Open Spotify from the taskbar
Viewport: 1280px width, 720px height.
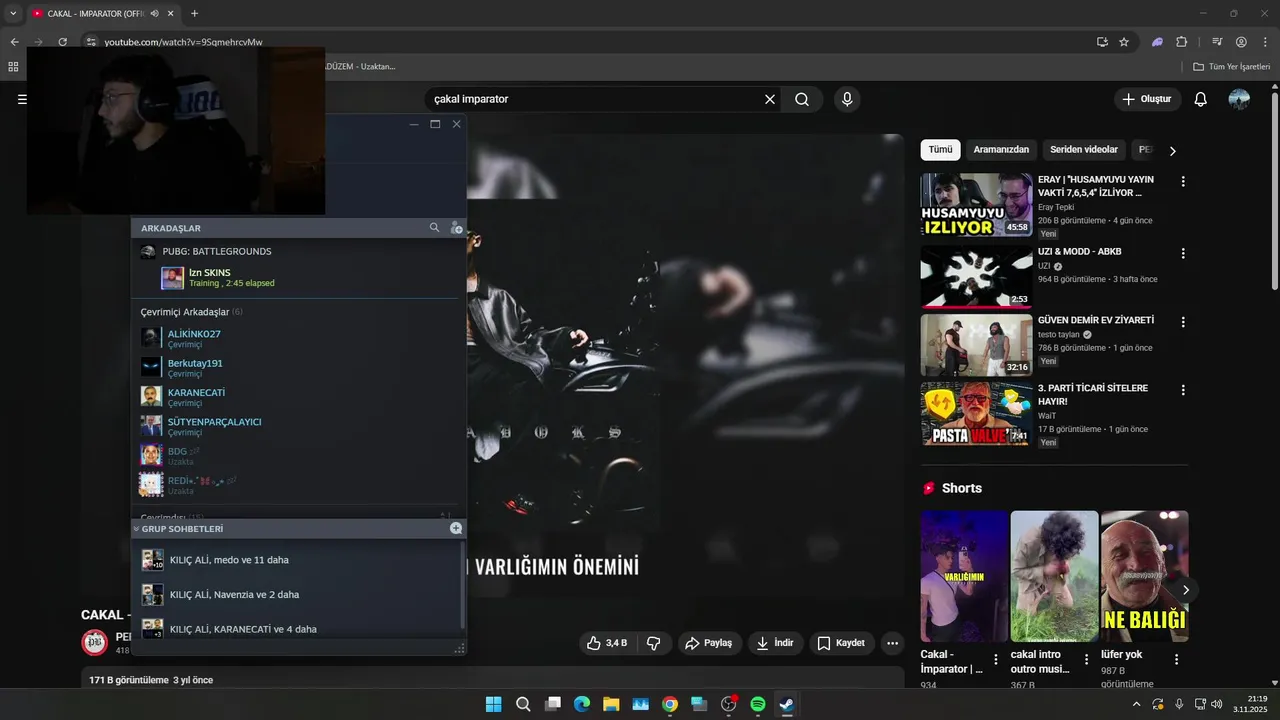(x=758, y=704)
